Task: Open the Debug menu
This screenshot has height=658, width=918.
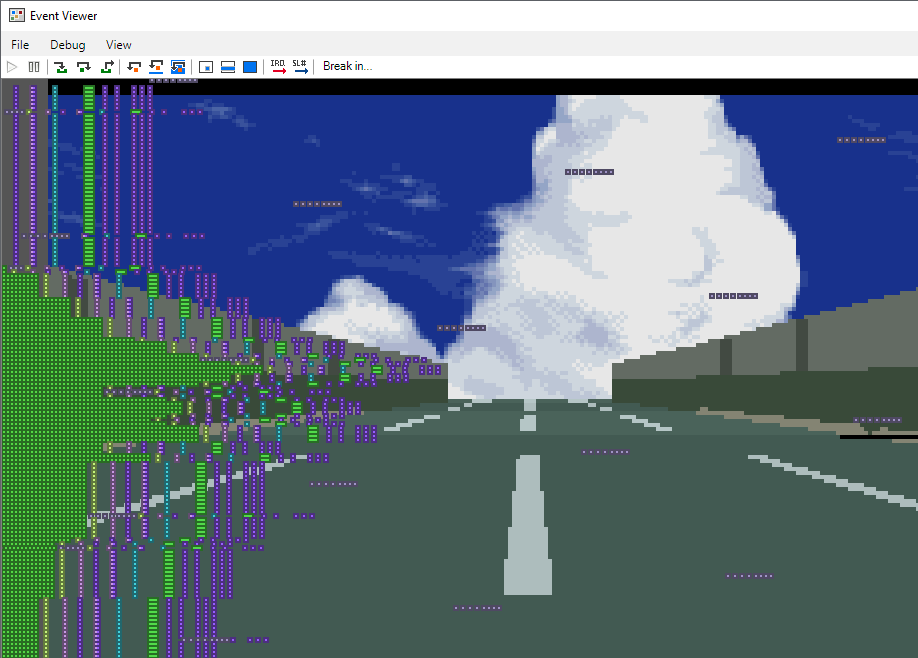Action: [67, 44]
